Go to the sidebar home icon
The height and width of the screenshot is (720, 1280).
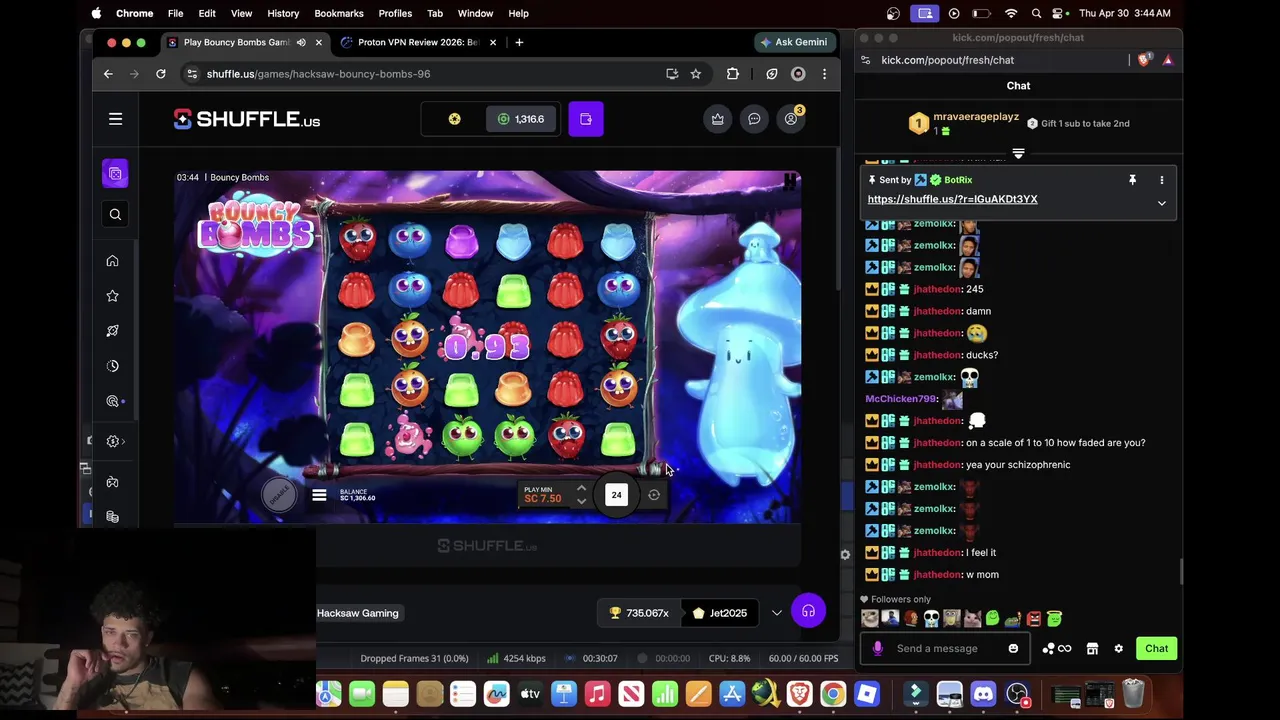click(112, 261)
